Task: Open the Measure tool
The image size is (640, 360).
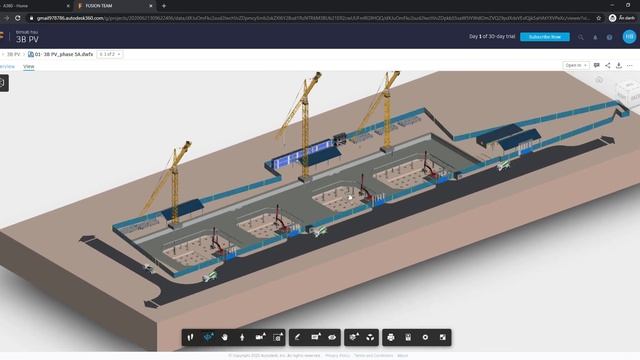Action: click(x=298, y=337)
